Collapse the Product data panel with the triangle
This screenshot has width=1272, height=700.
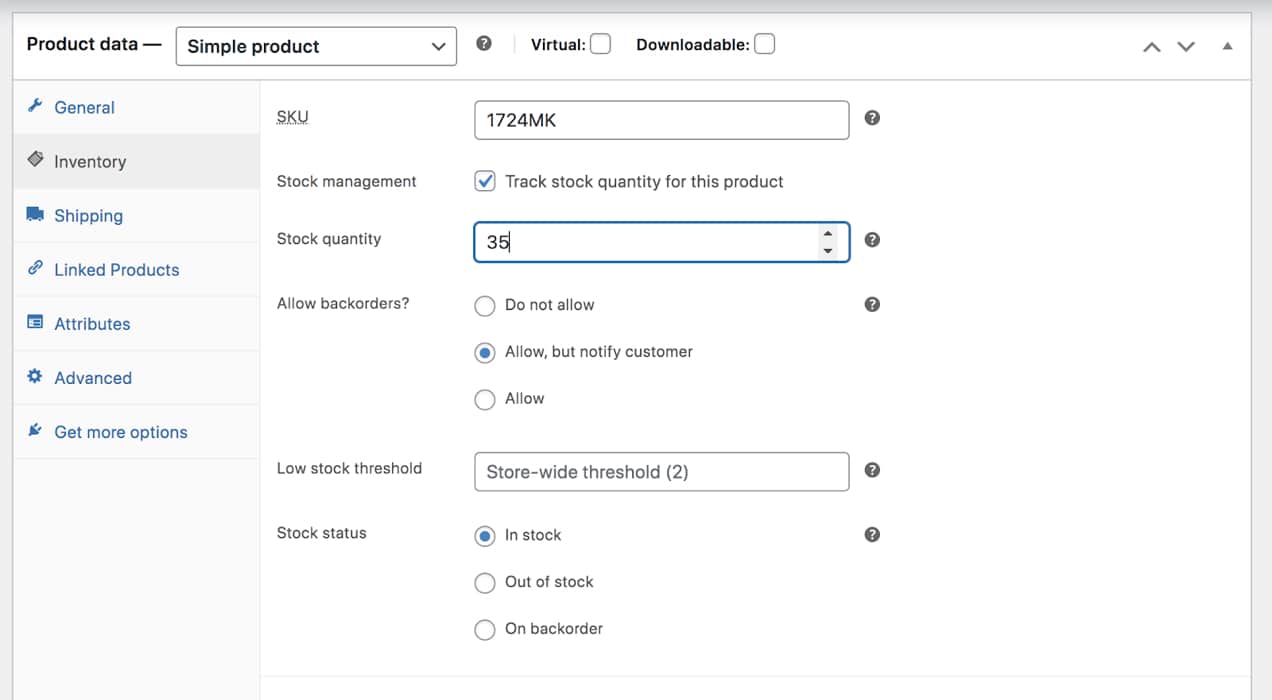point(1227,46)
